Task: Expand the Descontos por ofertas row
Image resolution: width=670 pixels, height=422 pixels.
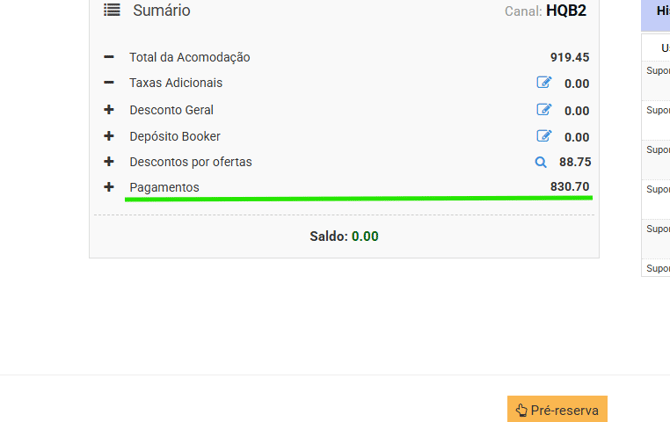Action: pos(109,162)
